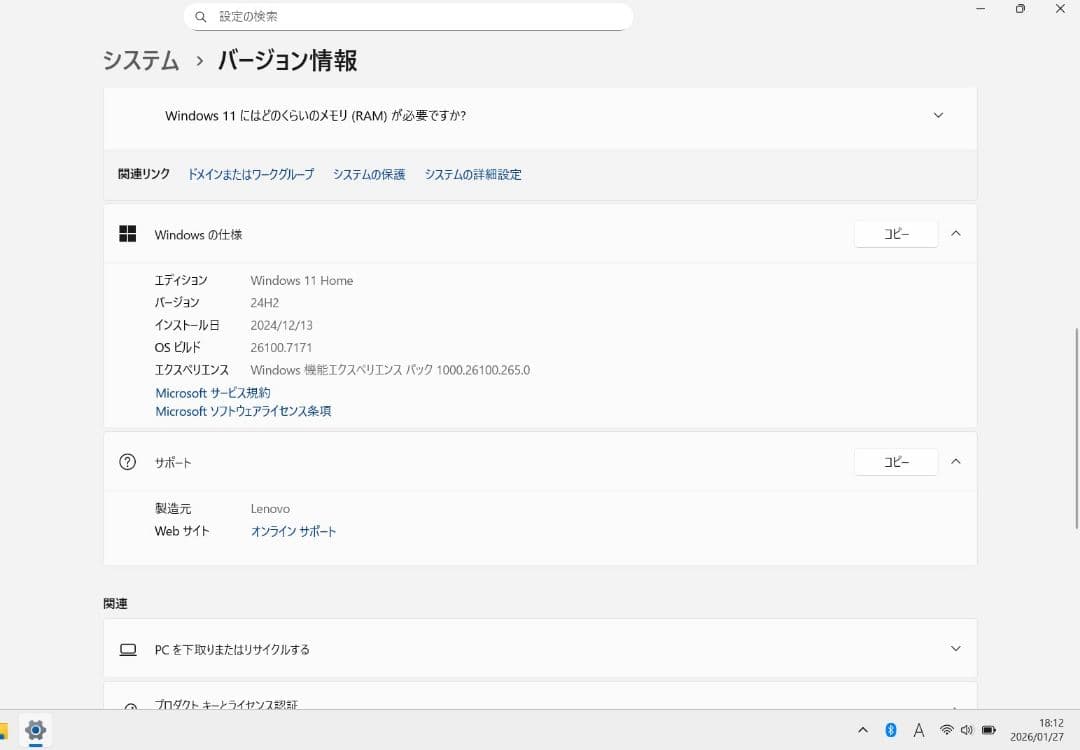Open the Settings gear icon in the taskbar

pos(35,730)
